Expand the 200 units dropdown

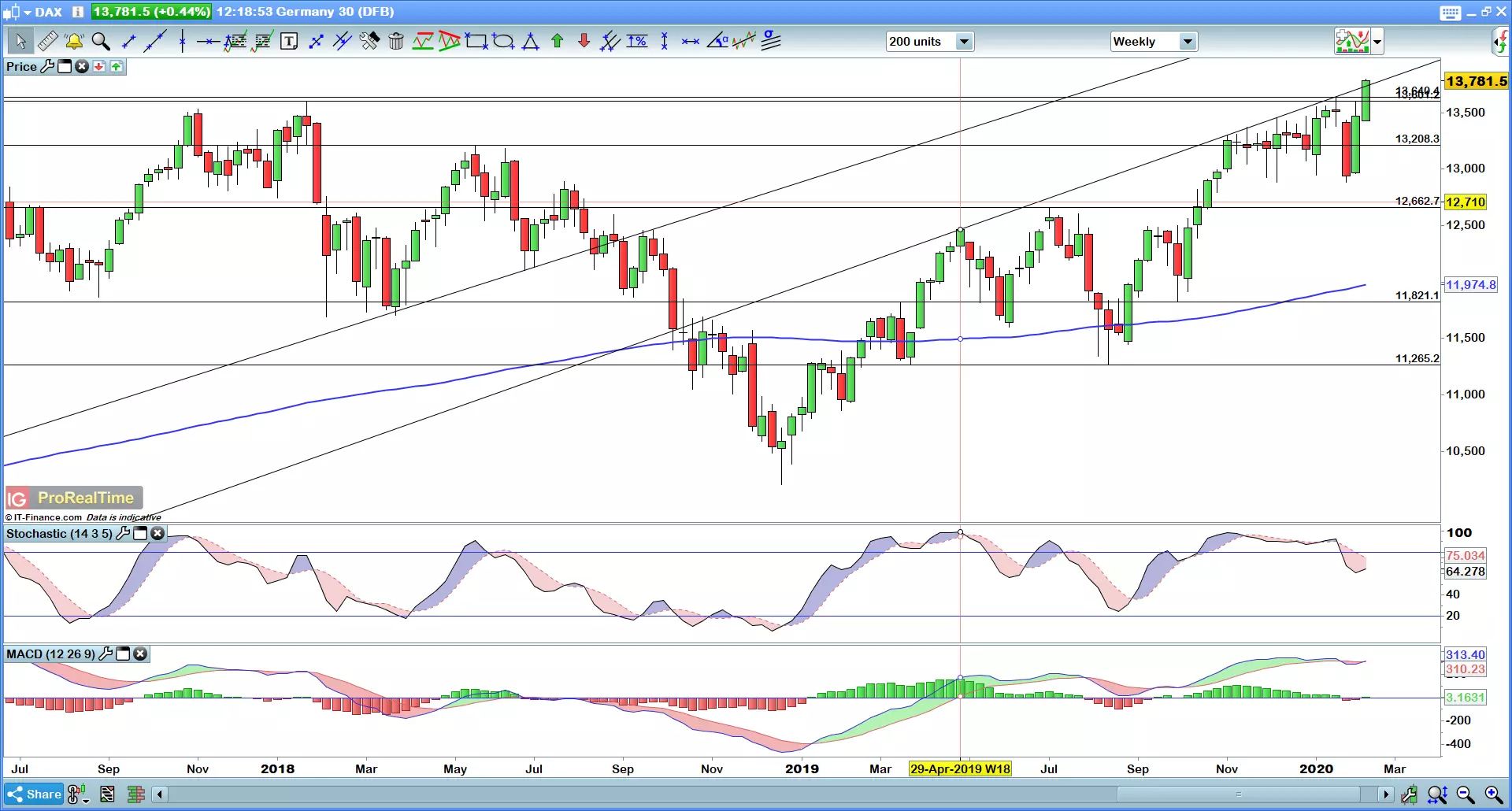964,42
